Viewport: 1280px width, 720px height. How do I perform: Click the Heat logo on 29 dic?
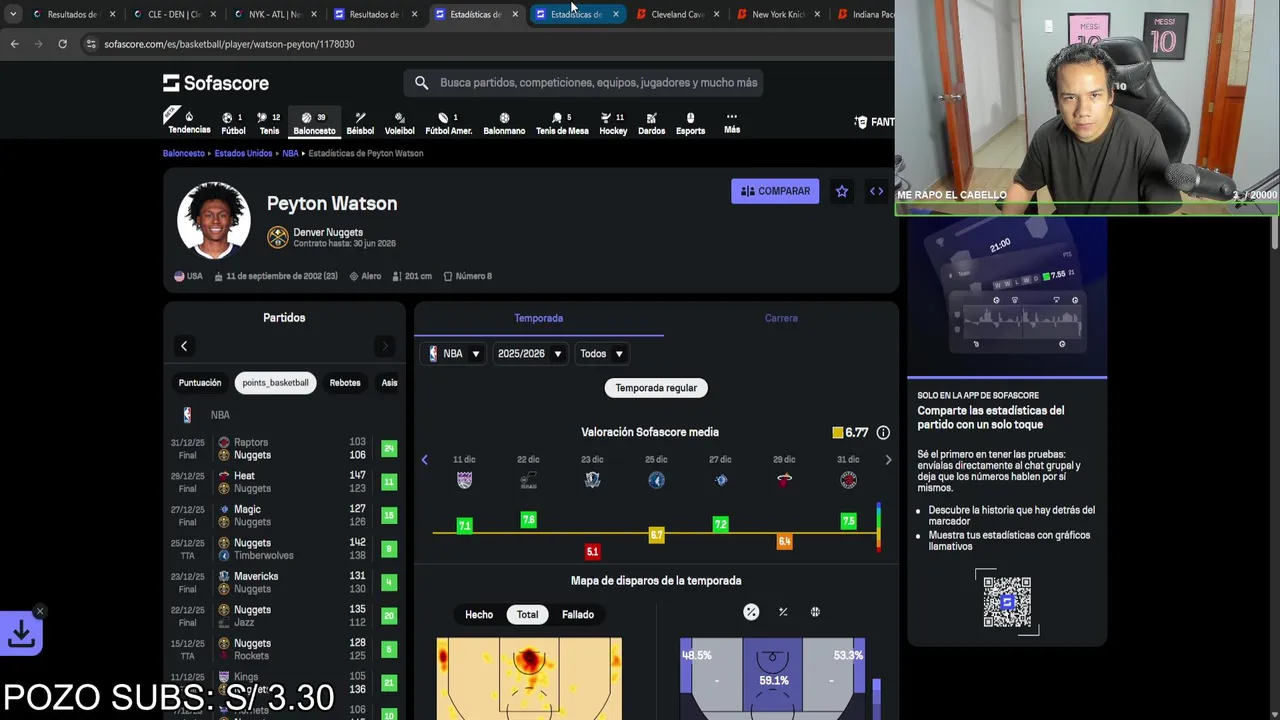click(784, 480)
